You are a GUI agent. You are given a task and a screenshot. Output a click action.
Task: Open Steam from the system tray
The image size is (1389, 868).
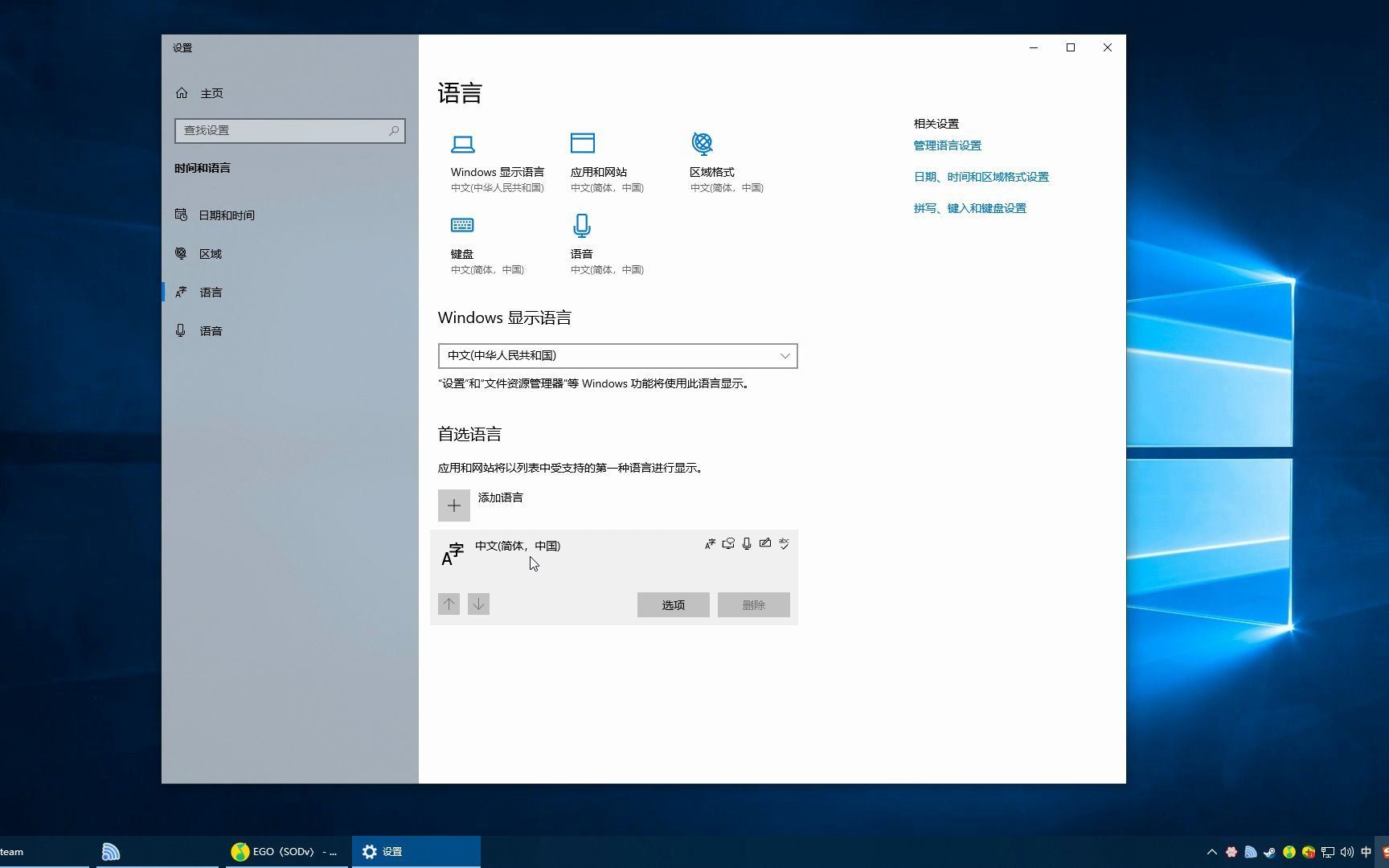tap(1270, 852)
